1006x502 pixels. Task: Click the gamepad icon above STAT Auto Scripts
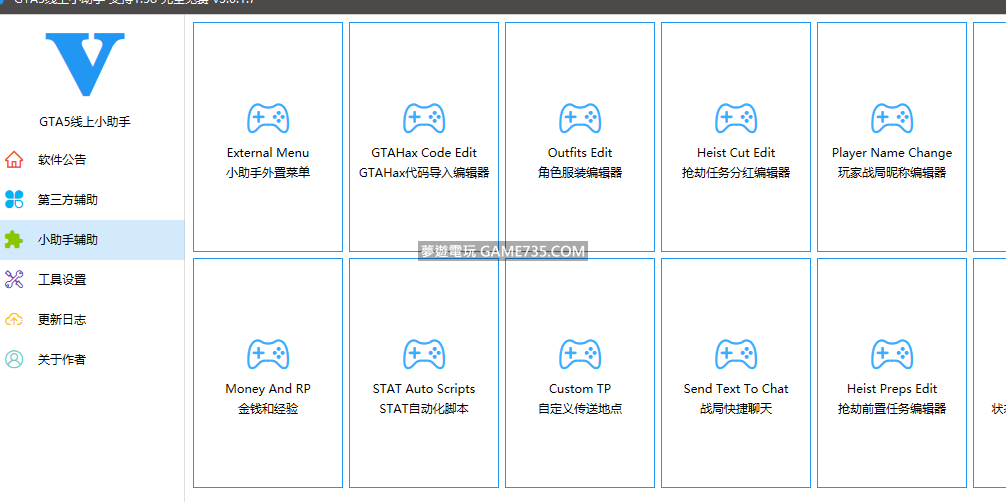(424, 354)
